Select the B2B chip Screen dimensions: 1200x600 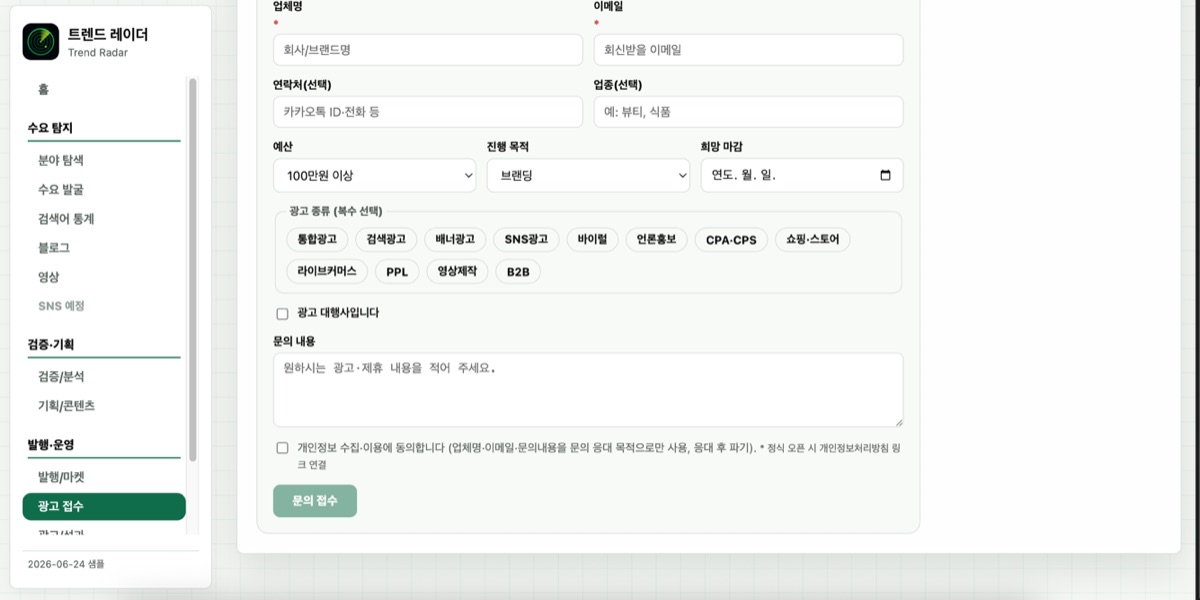(518, 271)
